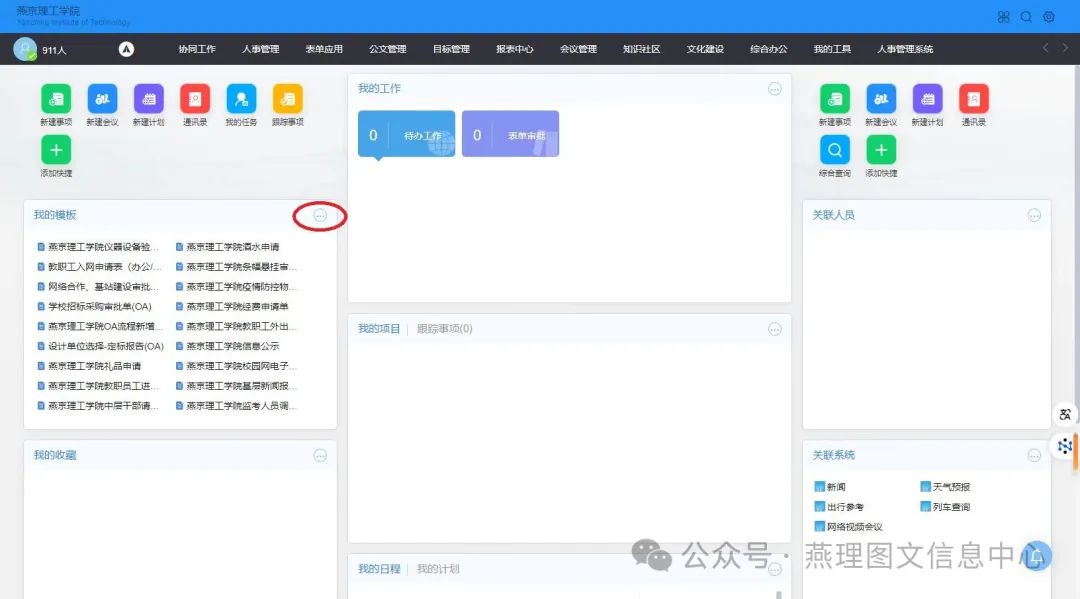
Task: Open the 燕京理工学院礼品申请 template
Action: coord(94,366)
